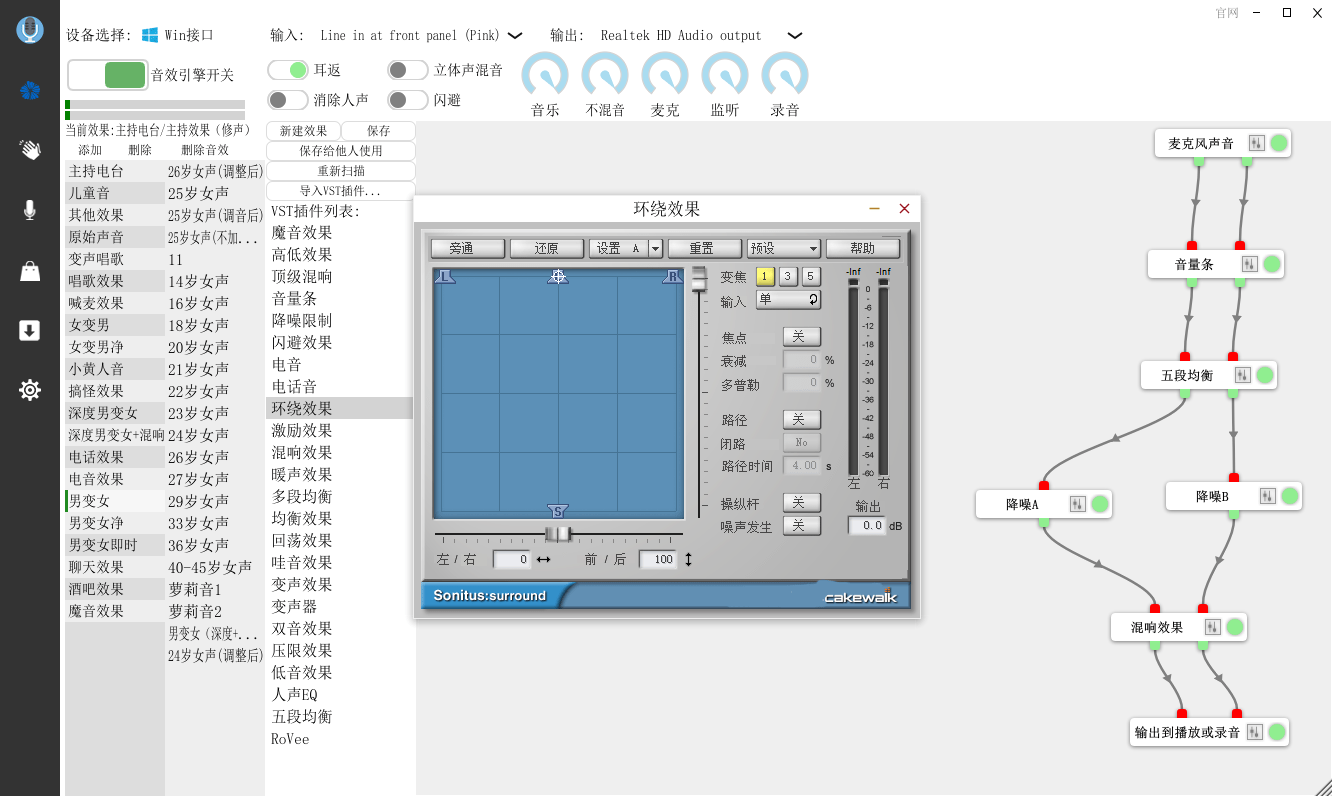Toggle green enable dot on 混响效果 node
The image size is (1332, 796).
point(1235,627)
